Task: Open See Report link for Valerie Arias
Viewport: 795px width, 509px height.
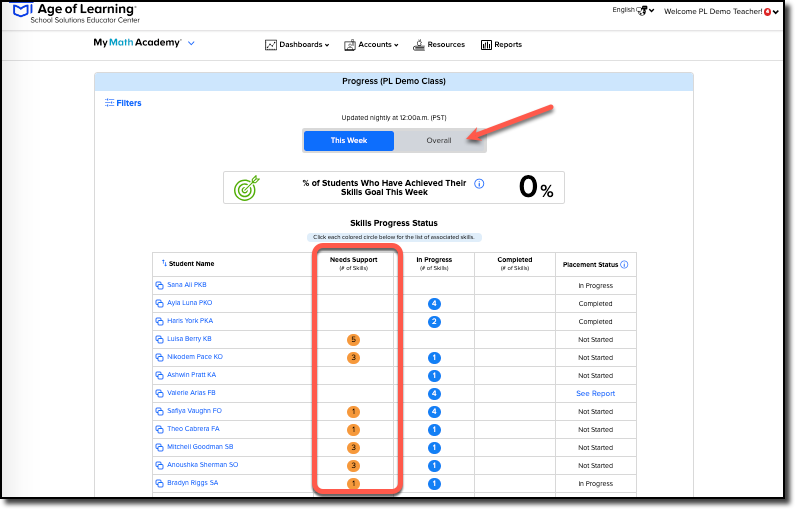Action: pyautogui.click(x=595, y=393)
